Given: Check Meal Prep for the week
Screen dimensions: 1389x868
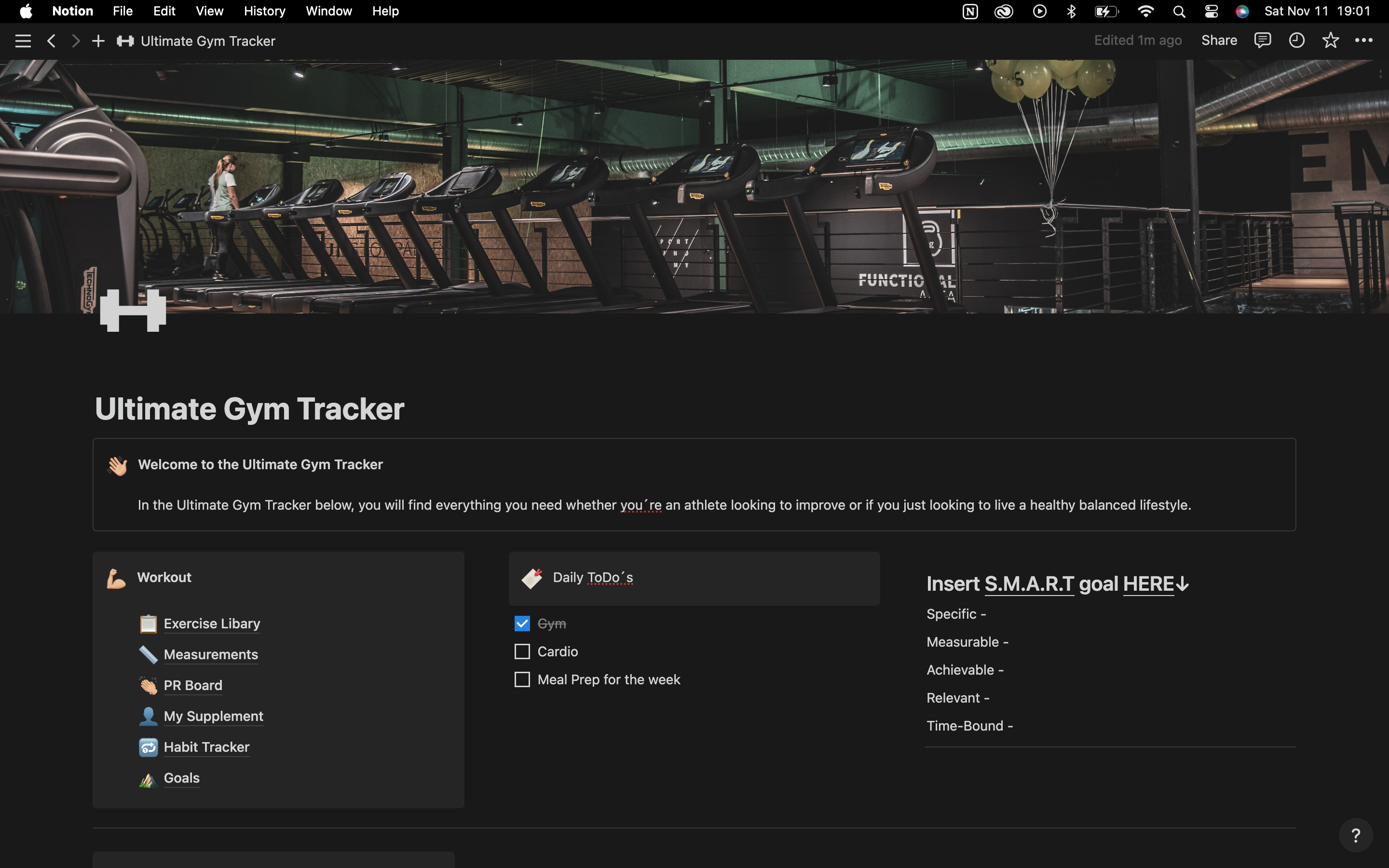Looking at the screenshot, I should [x=522, y=680].
